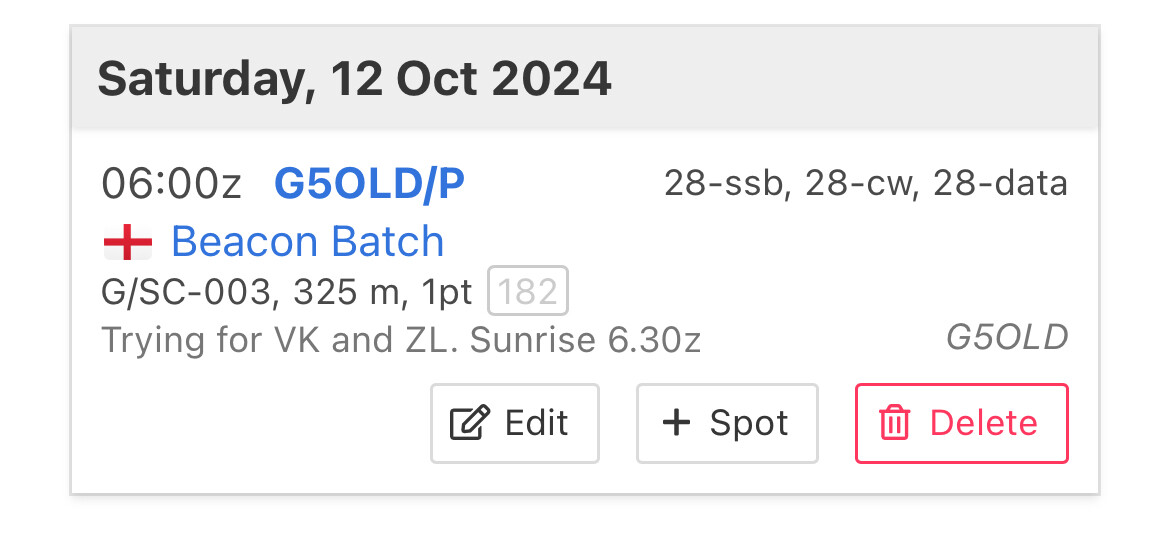Delete the Beacon Batch alert
Viewport: 1170px width, 536px height.
tap(962, 423)
